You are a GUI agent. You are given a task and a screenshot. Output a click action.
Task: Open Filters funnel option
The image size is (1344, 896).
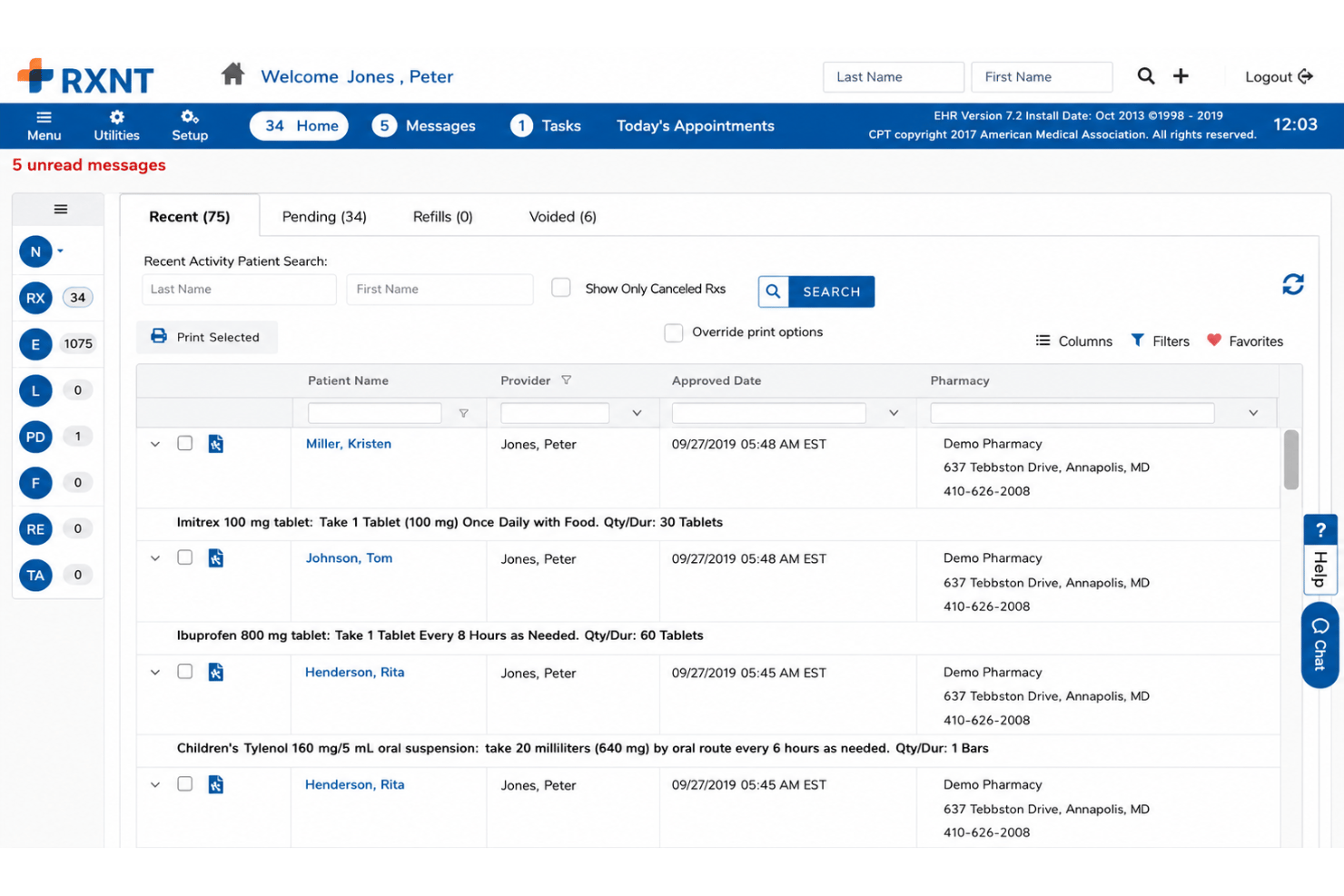coord(1160,341)
